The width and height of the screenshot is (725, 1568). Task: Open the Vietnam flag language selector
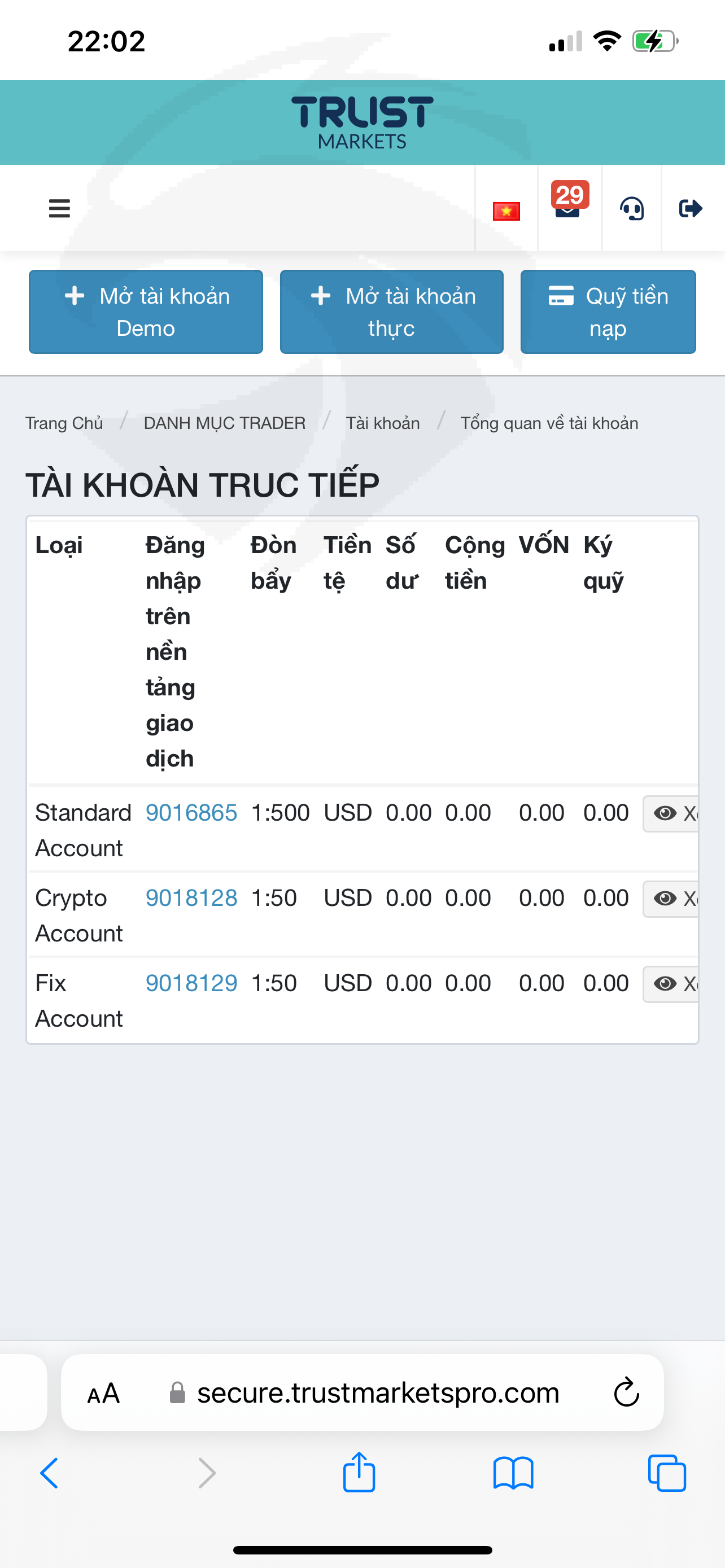[x=506, y=211]
